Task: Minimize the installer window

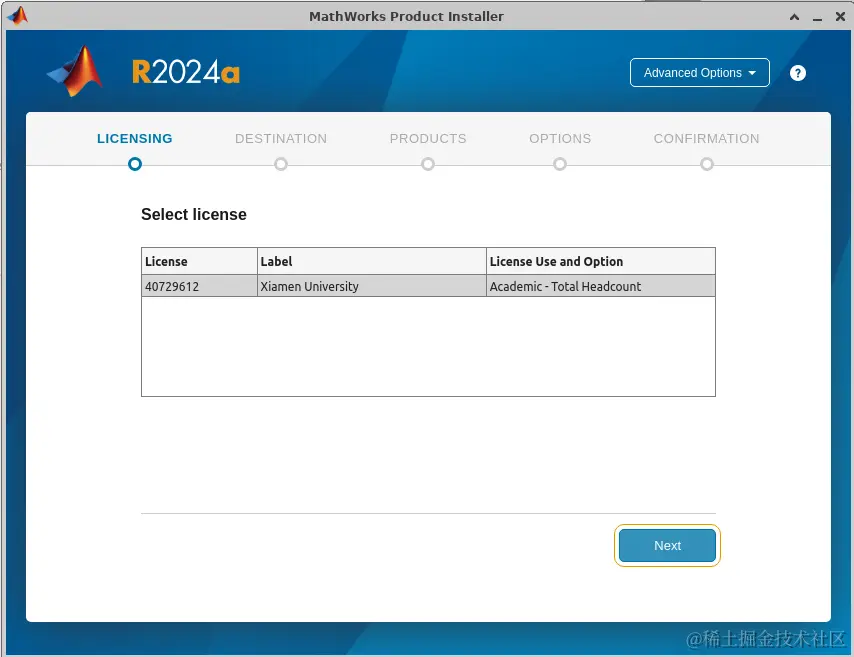Action: coord(817,18)
